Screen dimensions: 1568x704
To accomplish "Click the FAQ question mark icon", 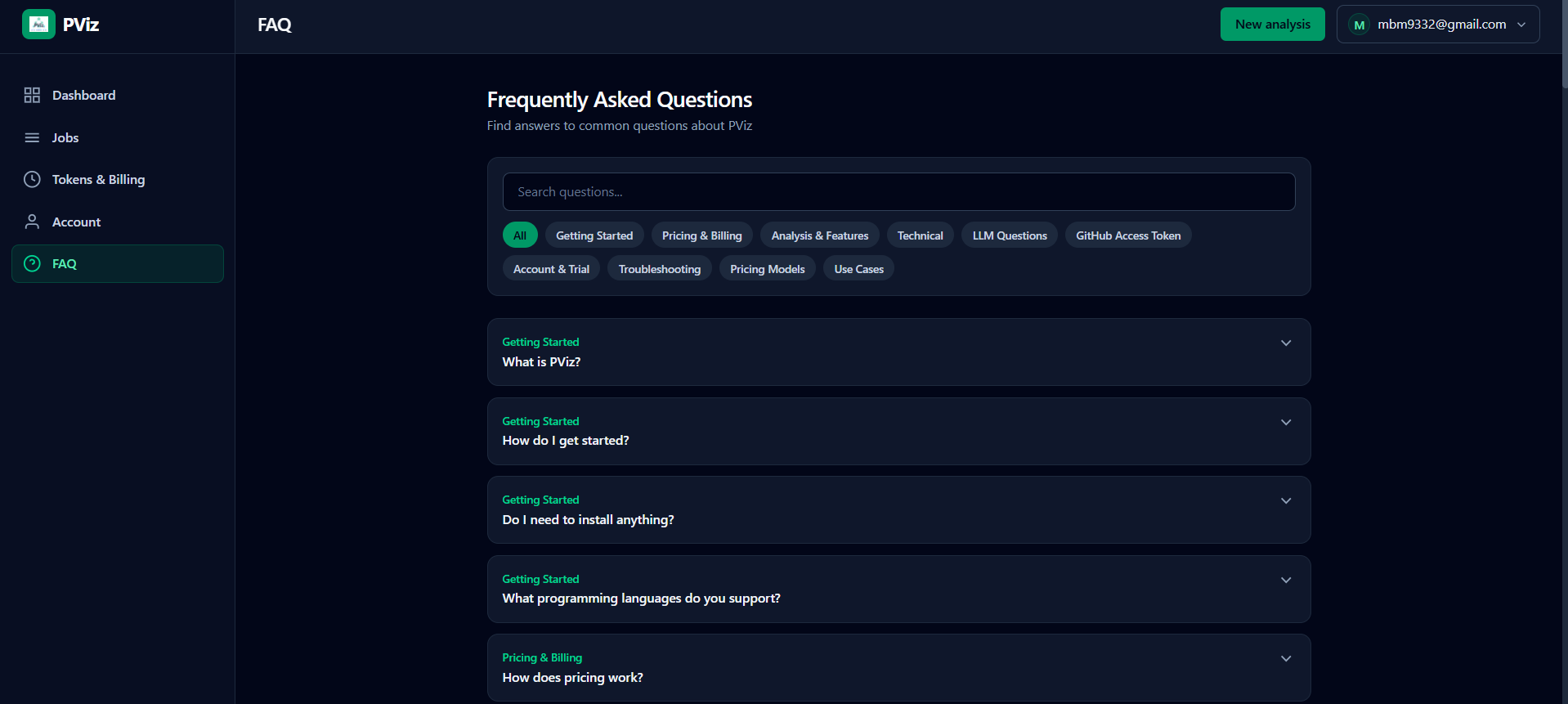I will (x=32, y=263).
